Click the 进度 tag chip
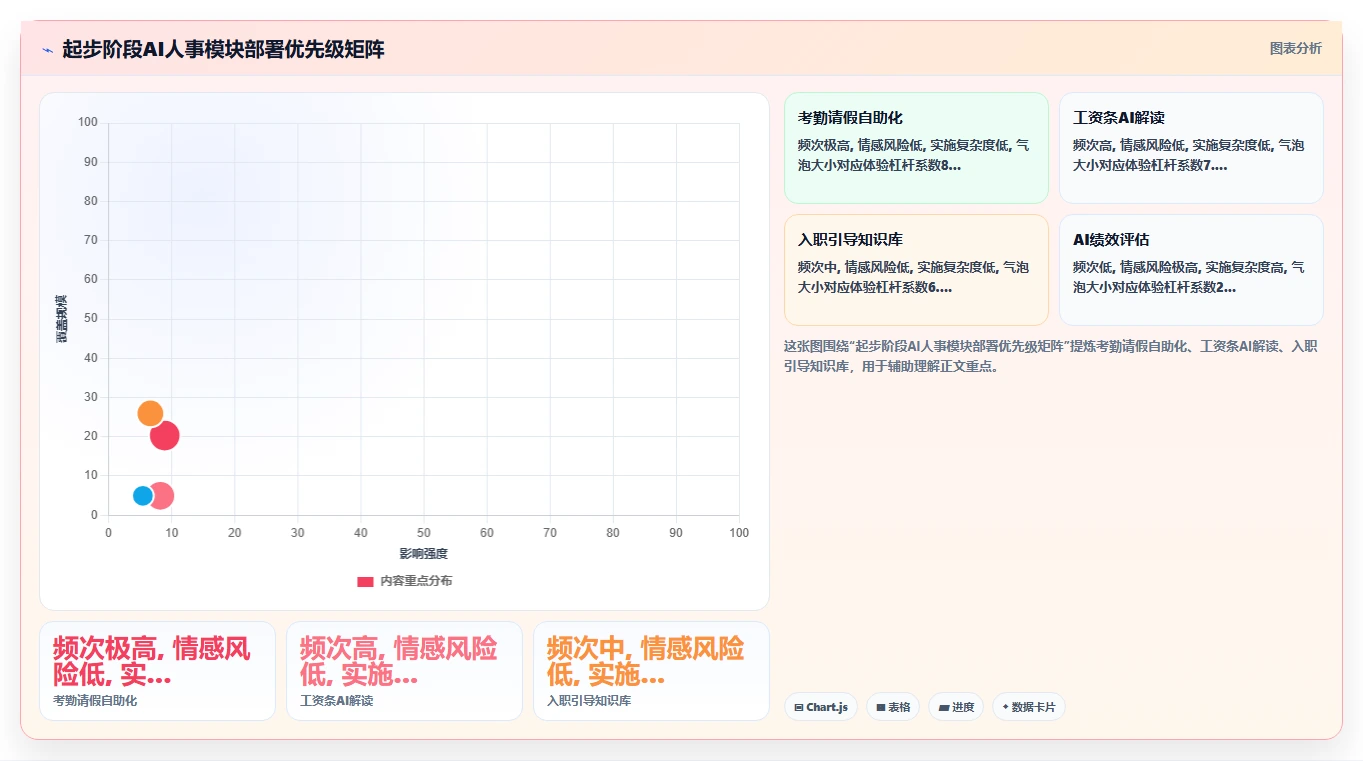The height and width of the screenshot is (761, 1363). [x=956, y=707]
